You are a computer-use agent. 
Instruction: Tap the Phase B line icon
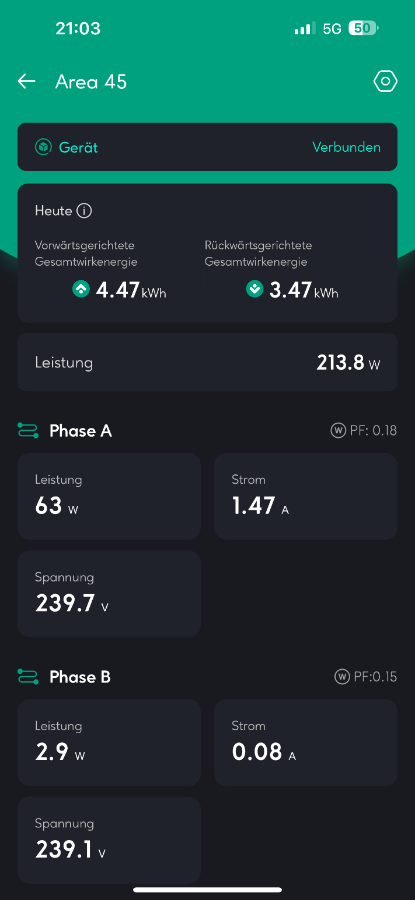pos(28,677)
